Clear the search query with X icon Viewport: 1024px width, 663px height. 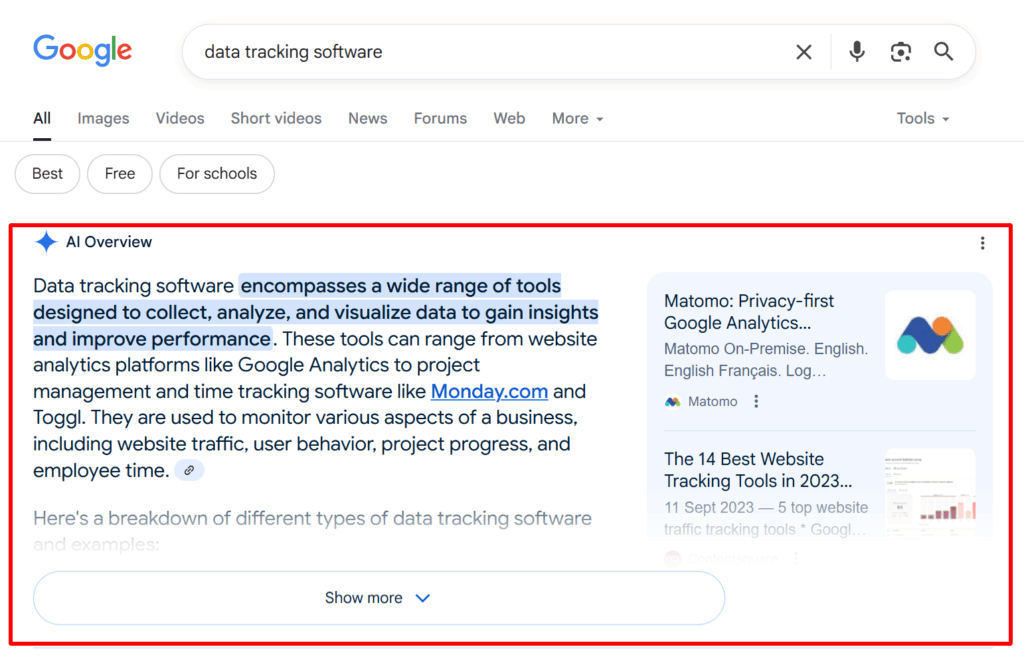[x=804, y=52]
